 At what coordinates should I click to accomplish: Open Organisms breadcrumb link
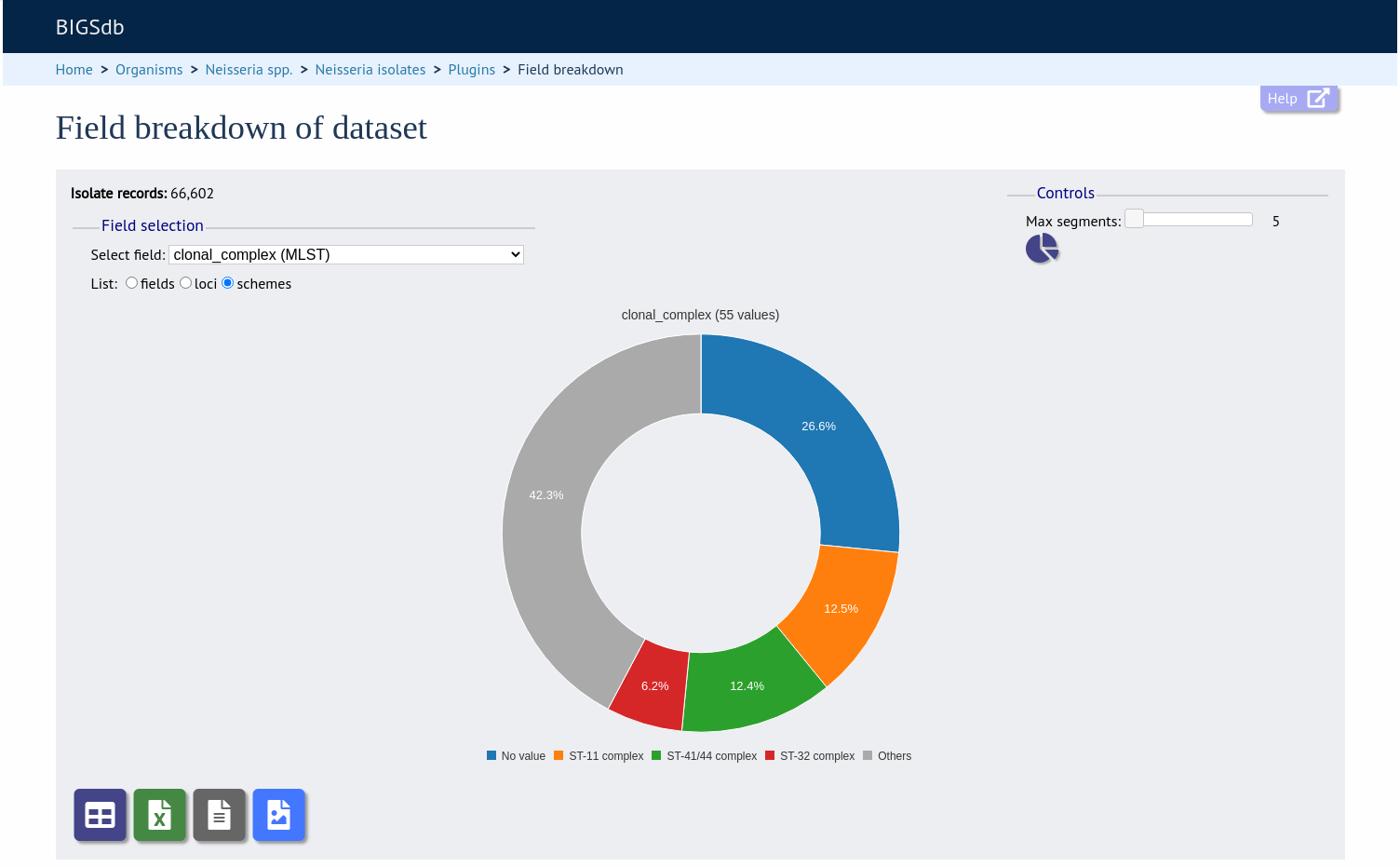(149, 70)
